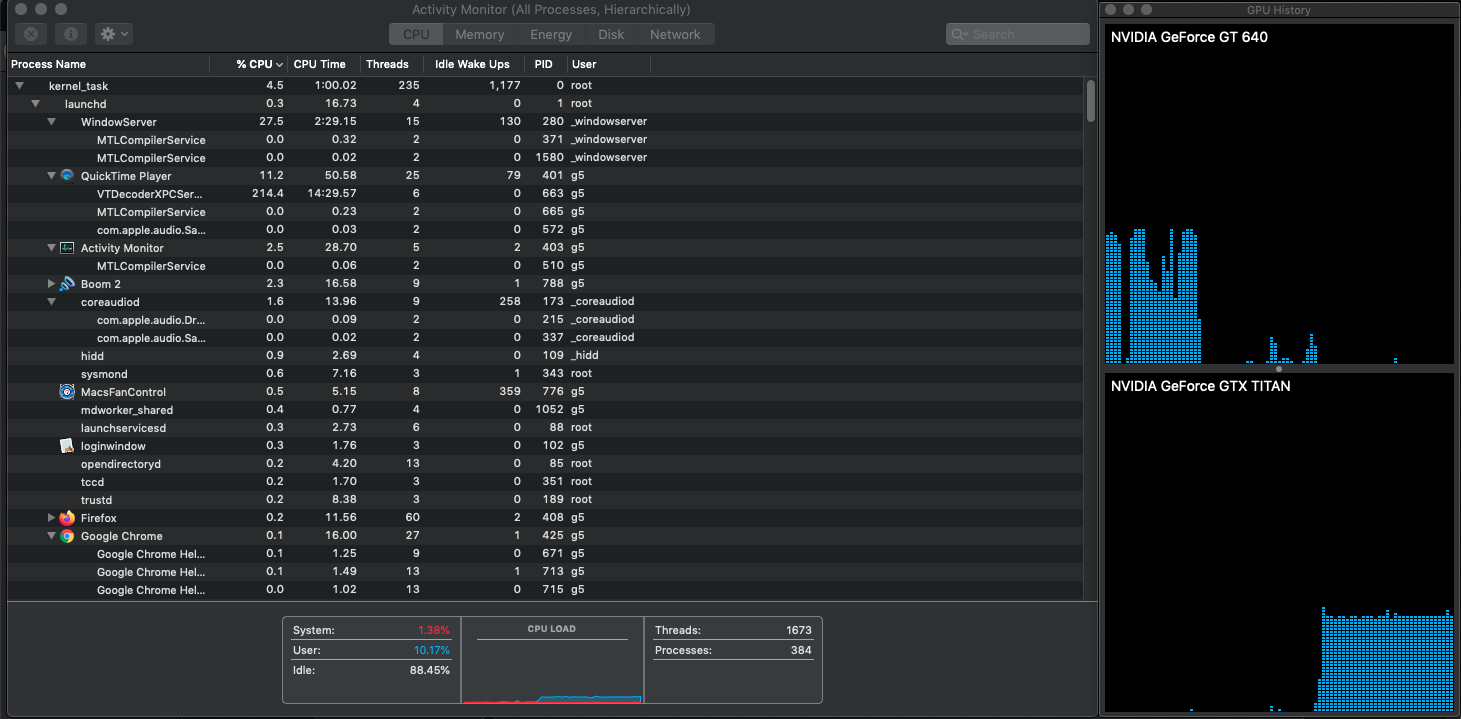Image resolution: width=1461 pixels, height=719 pixels.
Task: Select the com.apple.audio.Dr... process row
Action: click(x=546, y=320)
